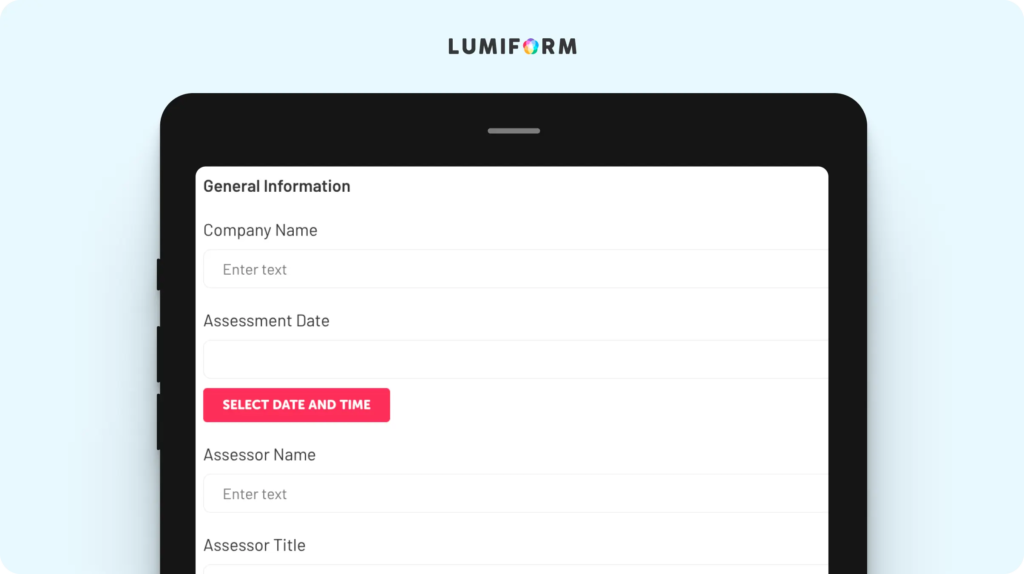
Task: Click the lowest tablet side button
Action: pyautogui.click(x=158, y=422)
